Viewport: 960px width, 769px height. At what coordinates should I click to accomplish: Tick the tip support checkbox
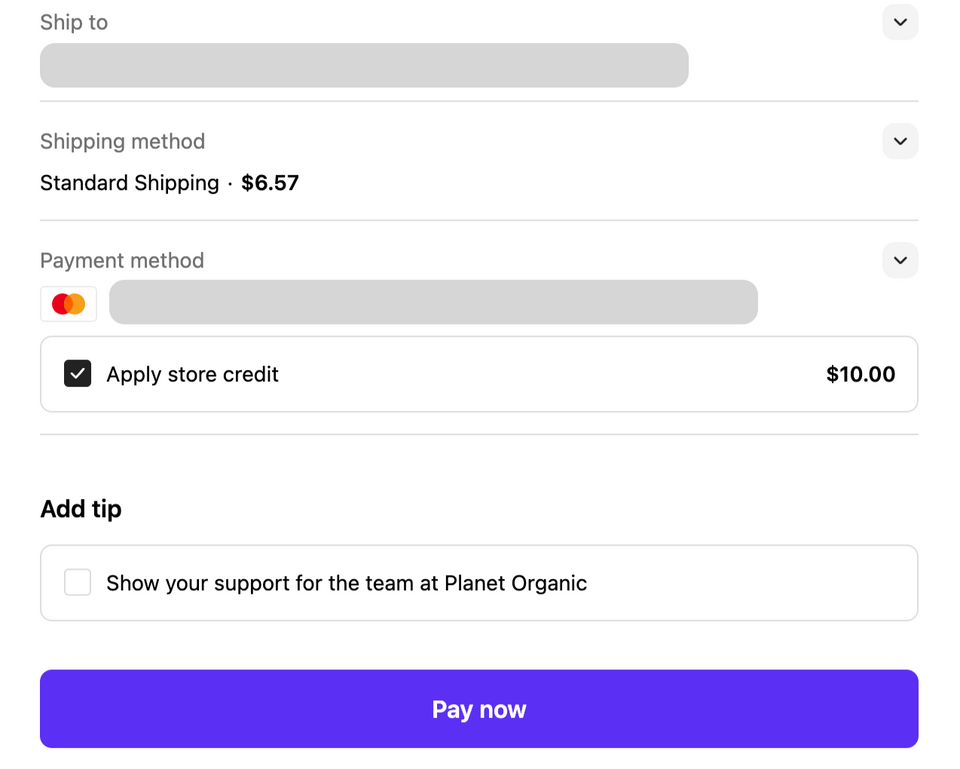(x=78, y=583)
